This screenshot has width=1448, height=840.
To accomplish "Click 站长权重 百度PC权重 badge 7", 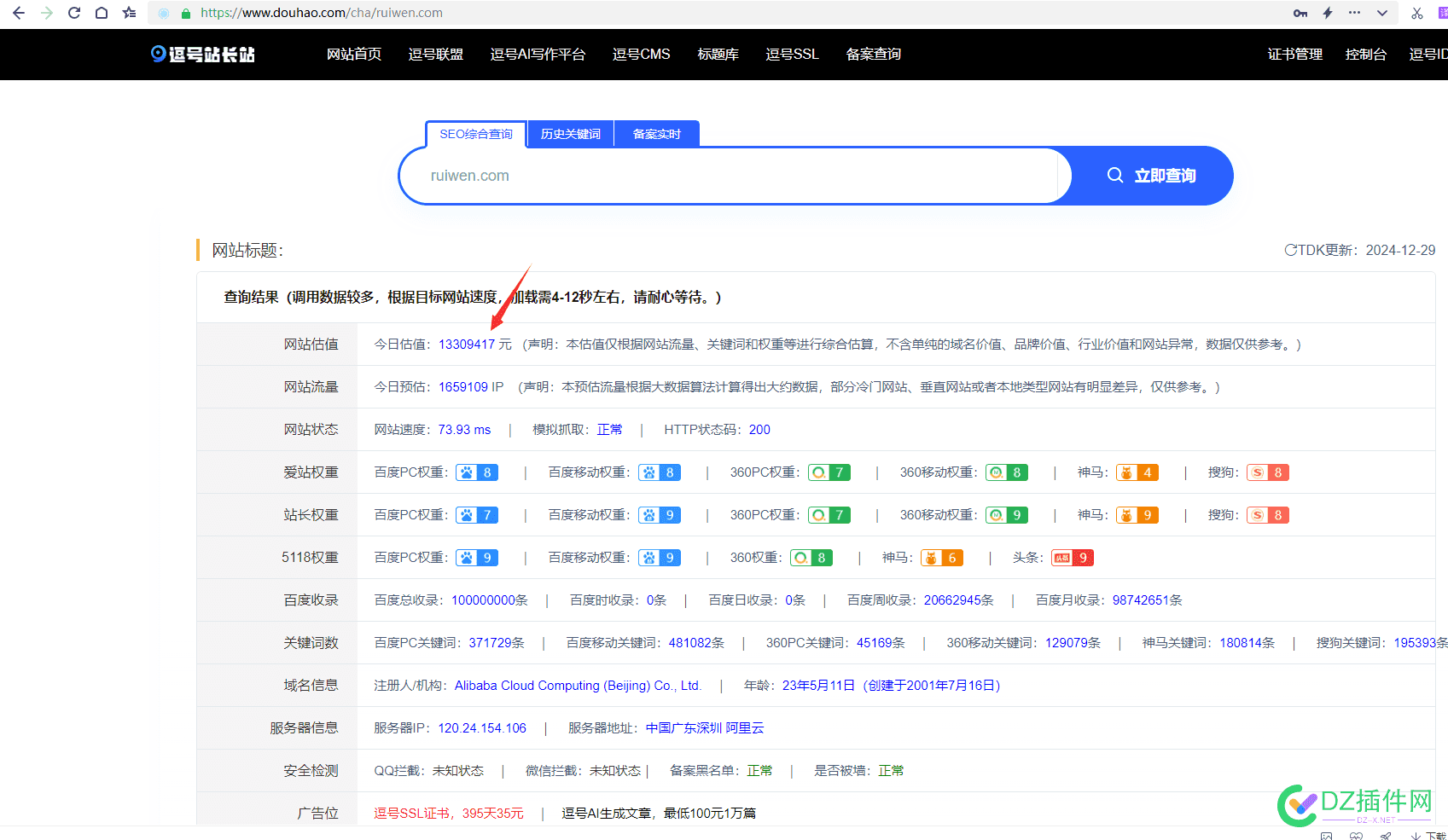I will click(477, 515).
